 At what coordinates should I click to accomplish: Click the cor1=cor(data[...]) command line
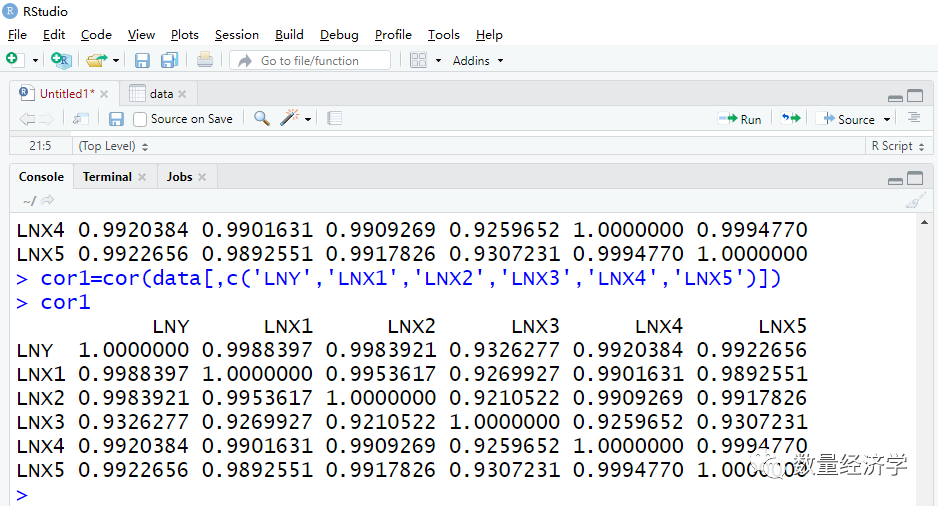(x=398, y=278)
